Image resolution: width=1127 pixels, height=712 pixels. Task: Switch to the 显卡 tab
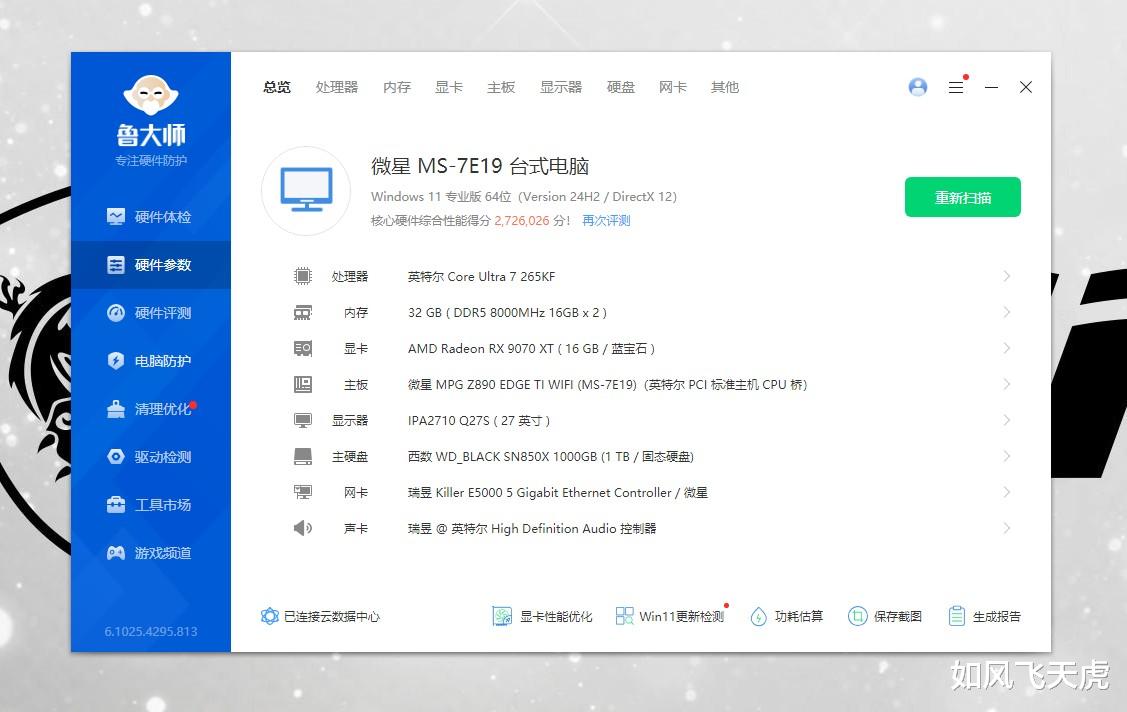(x=448, y=87)
